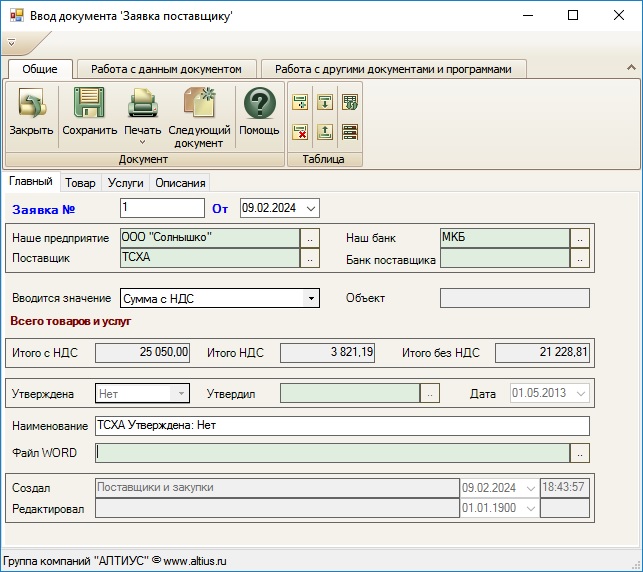Expand the Вводится значение combo box
Image resolution: width=643 pixels, height=572 pixels.
coord(311,298)
